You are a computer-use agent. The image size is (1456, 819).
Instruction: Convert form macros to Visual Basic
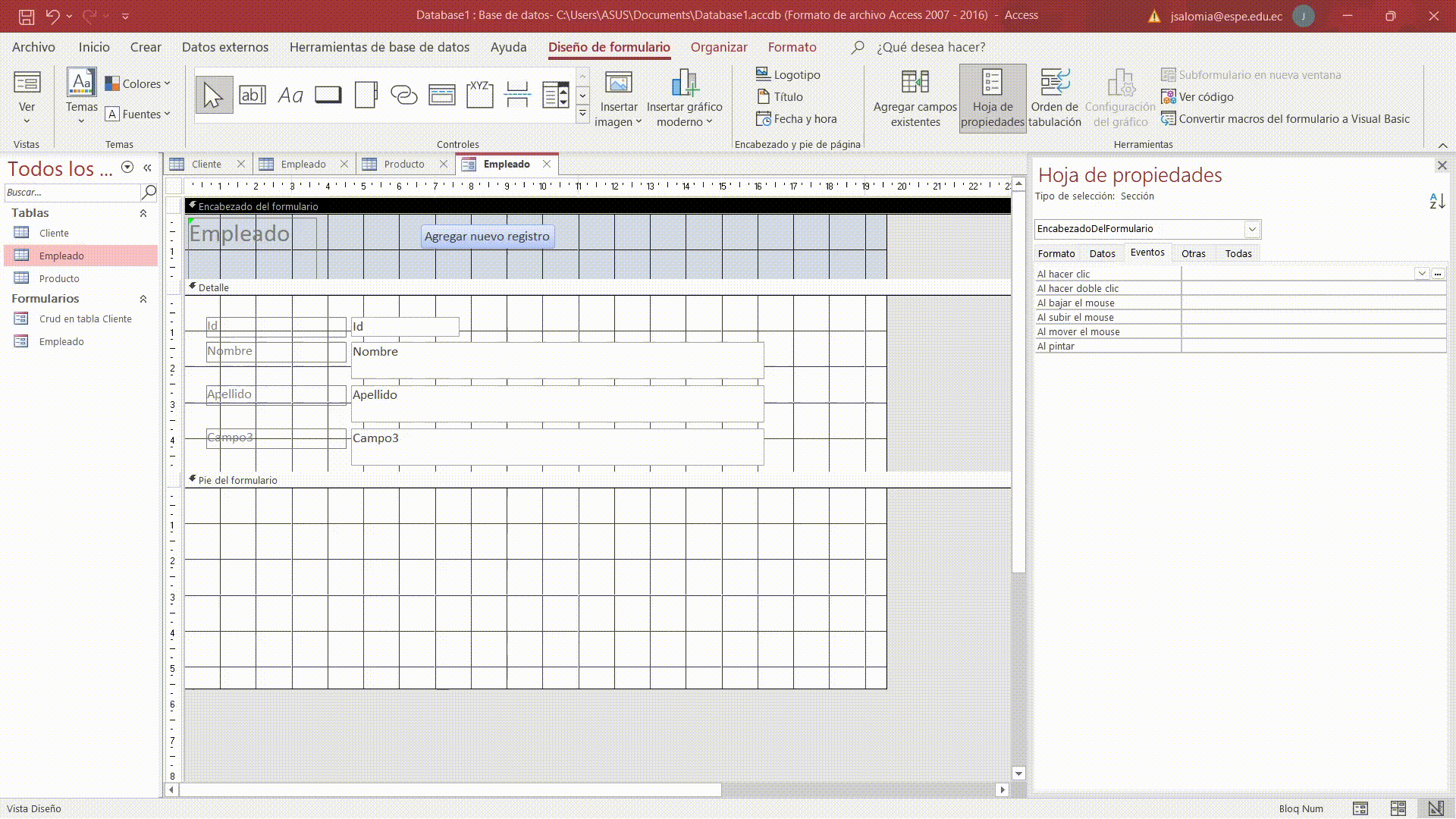coord(1285,118)
